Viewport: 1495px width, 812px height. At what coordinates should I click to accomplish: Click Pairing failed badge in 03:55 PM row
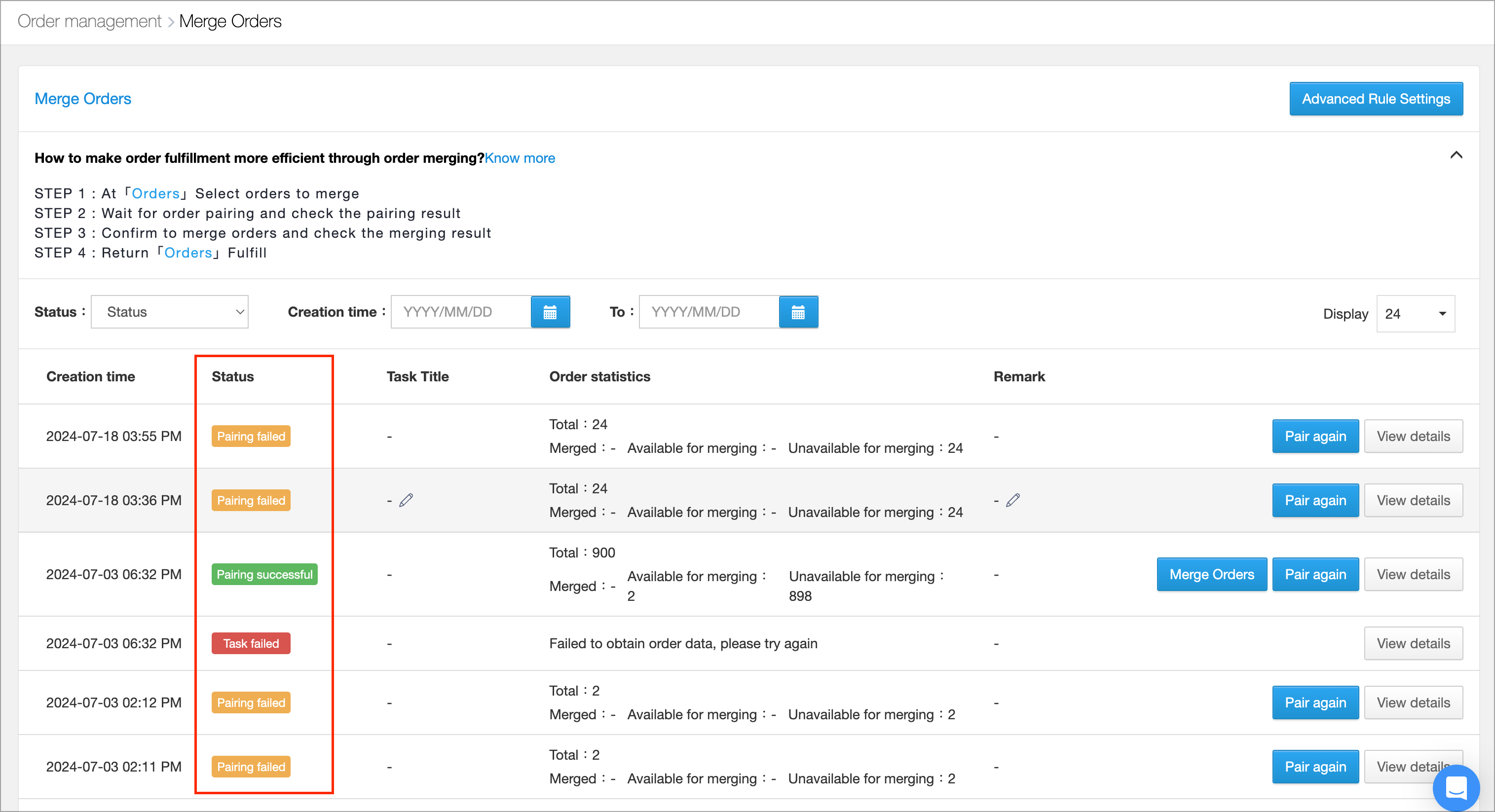tap(251, 436)
